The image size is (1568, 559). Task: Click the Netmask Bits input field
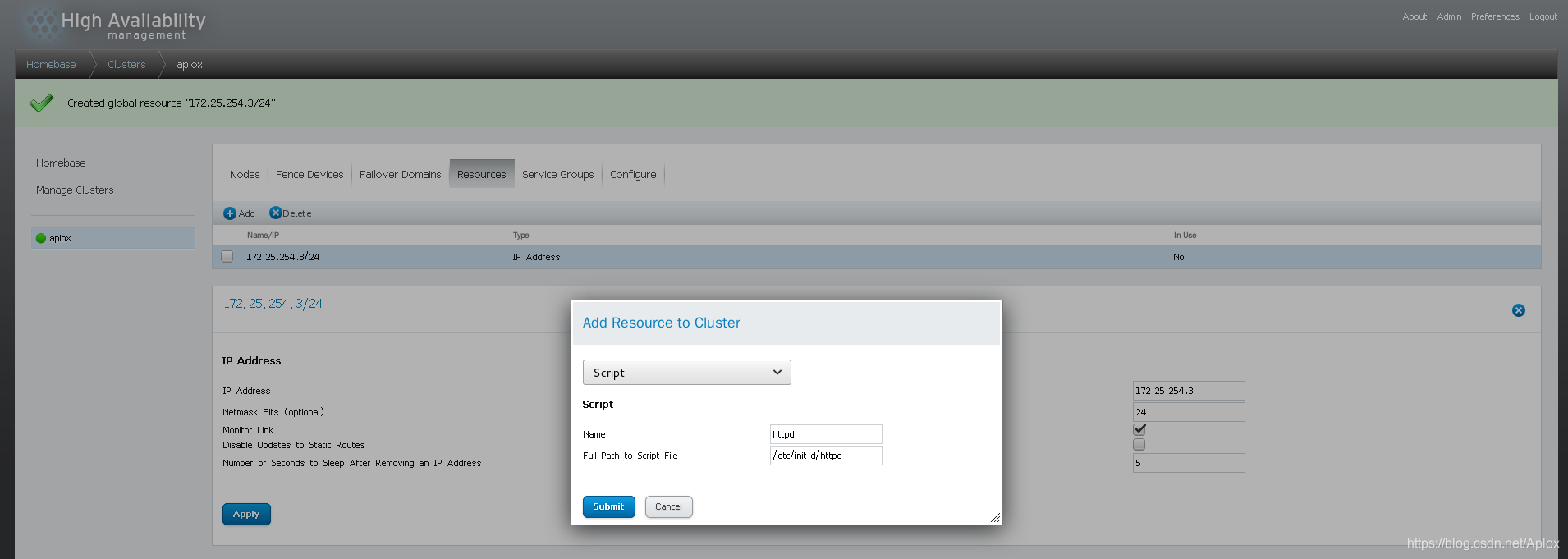1189,412
